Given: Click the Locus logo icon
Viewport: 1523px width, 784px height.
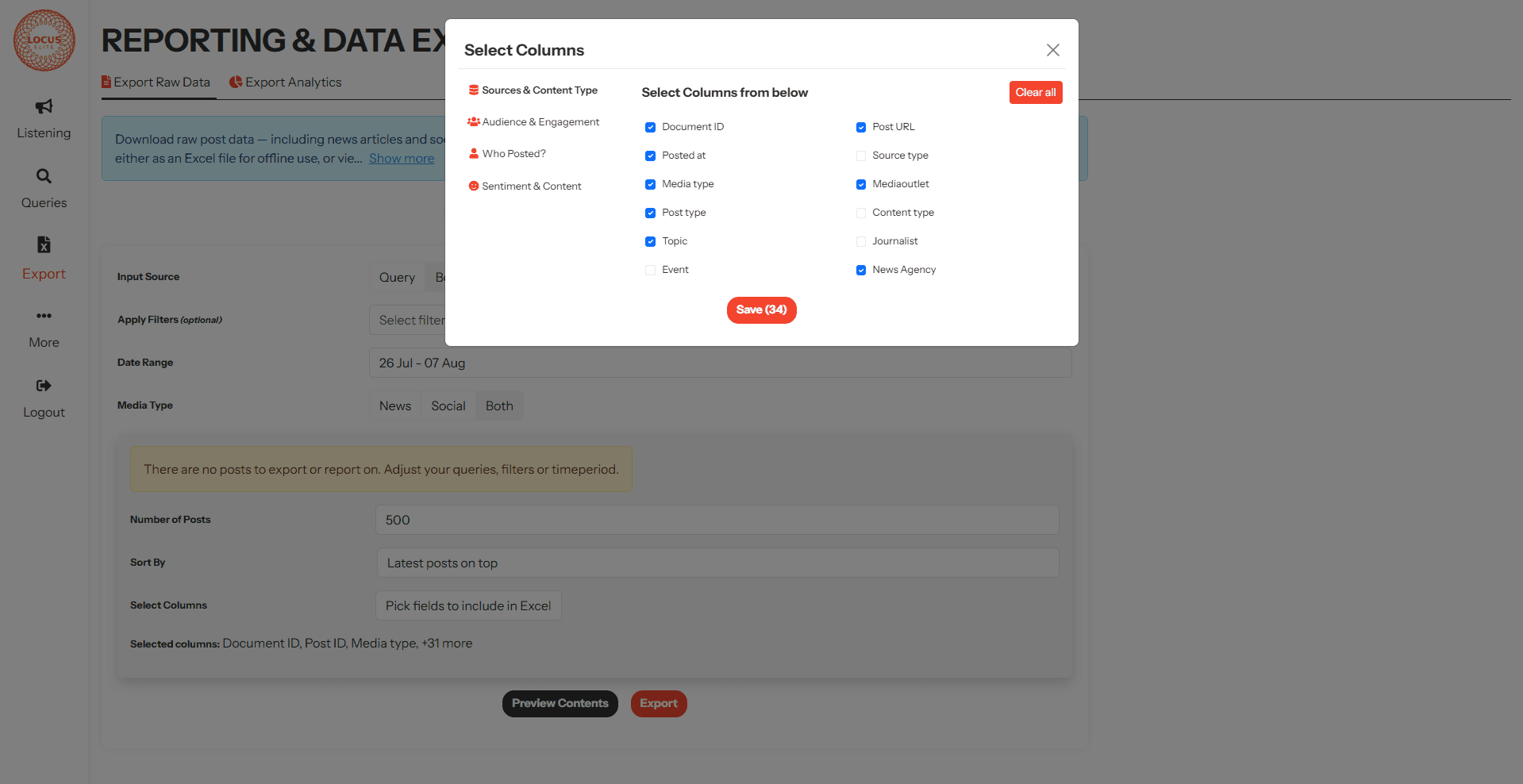Looking at the screenshot, I should (44, 40).
